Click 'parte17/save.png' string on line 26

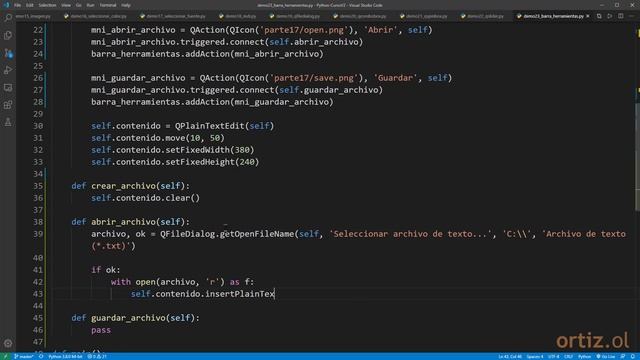314,78
